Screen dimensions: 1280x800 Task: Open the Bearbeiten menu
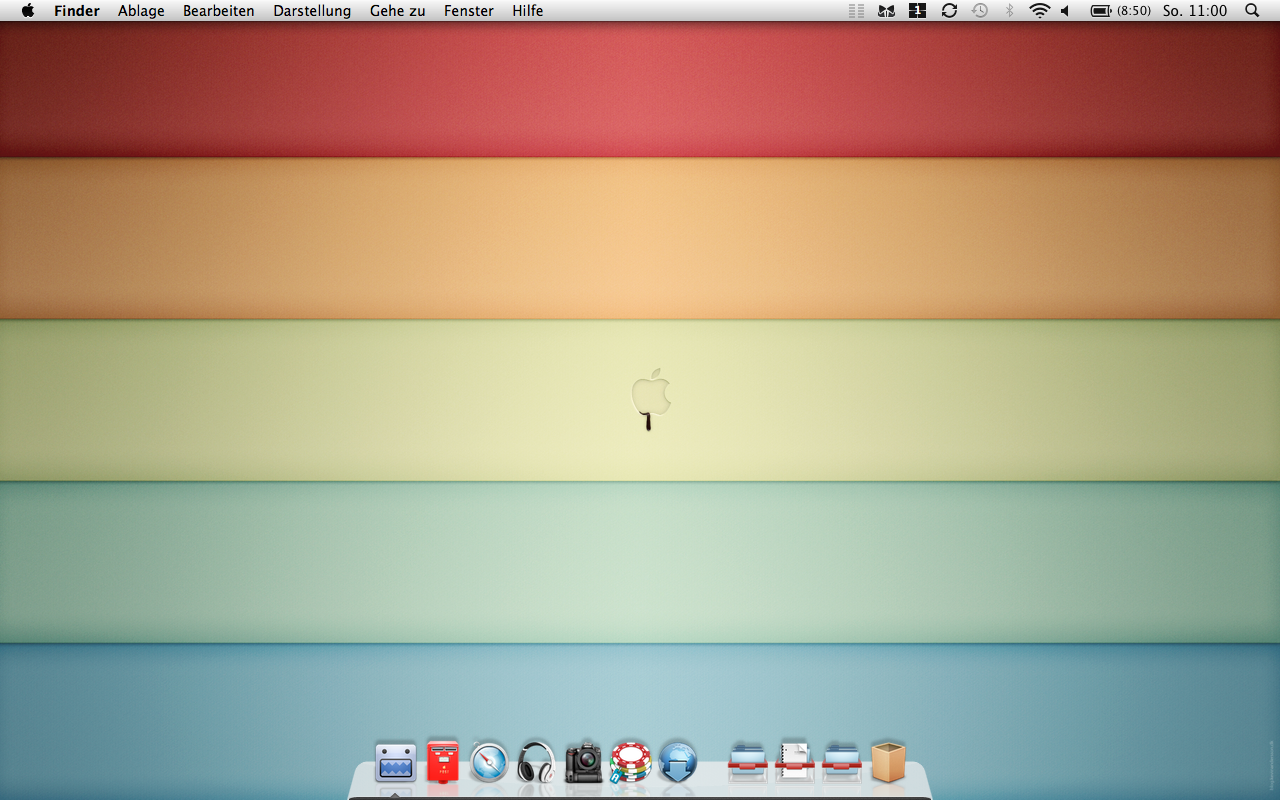(x=219, y=11)
